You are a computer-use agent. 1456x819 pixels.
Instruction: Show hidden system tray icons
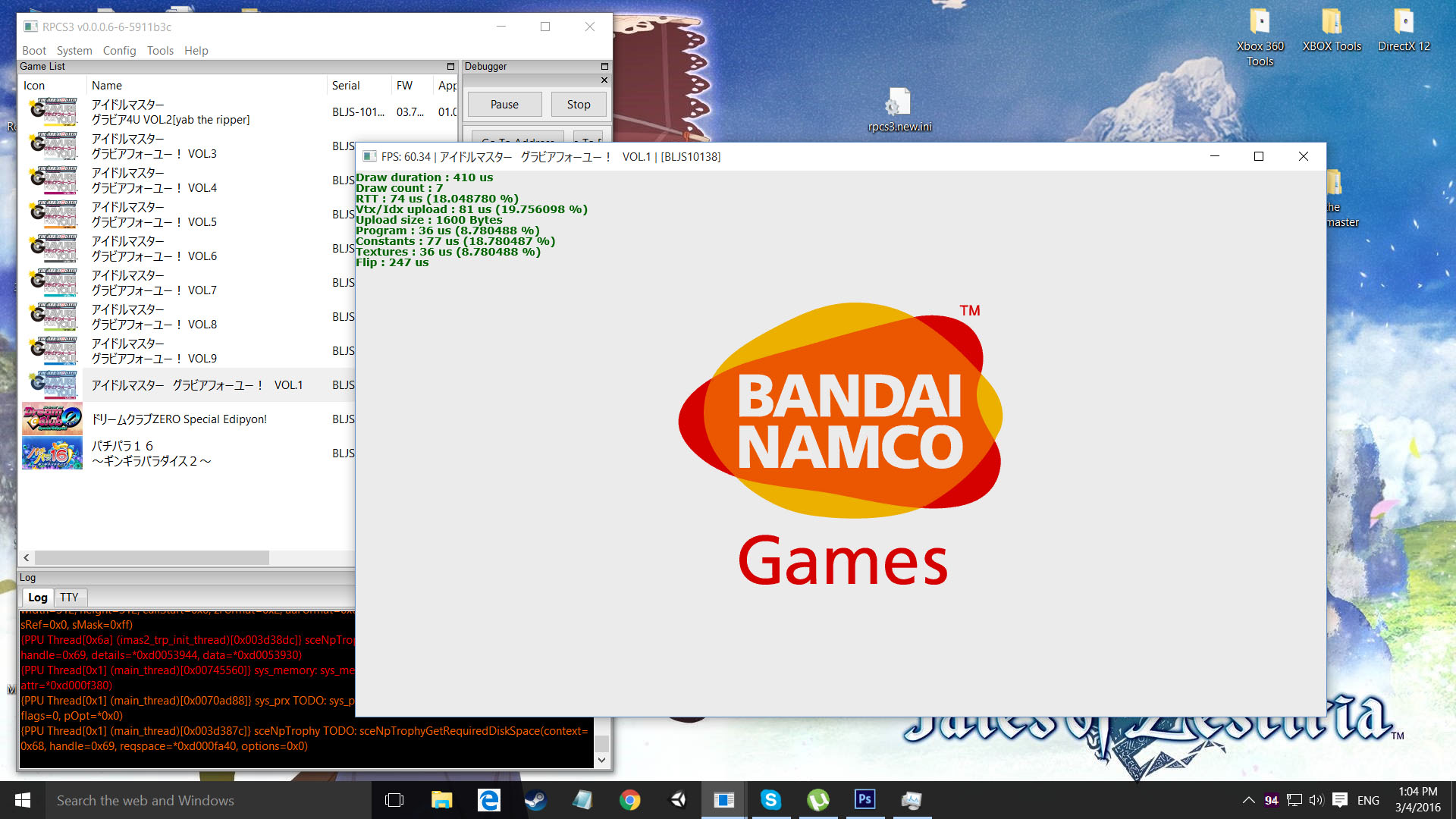1248,800
